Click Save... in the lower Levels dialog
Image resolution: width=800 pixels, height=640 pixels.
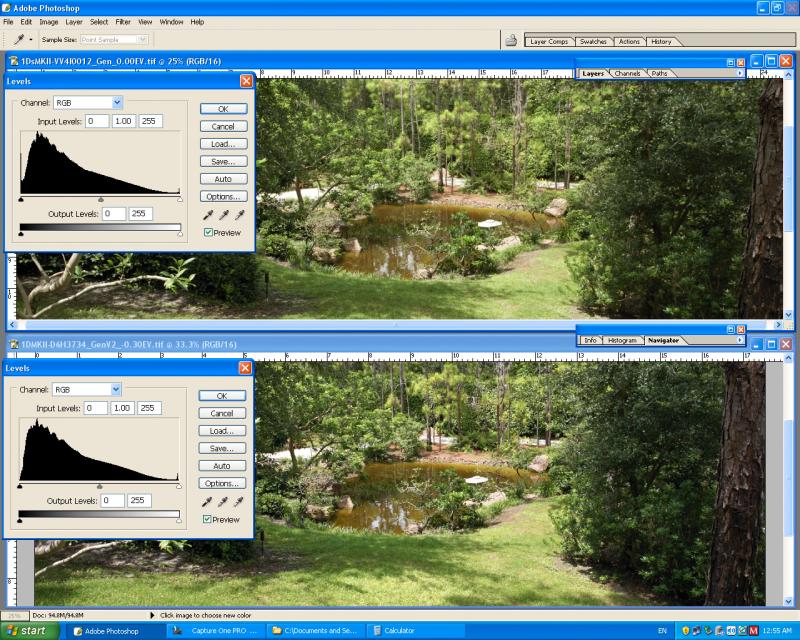(x=222, y=448)
